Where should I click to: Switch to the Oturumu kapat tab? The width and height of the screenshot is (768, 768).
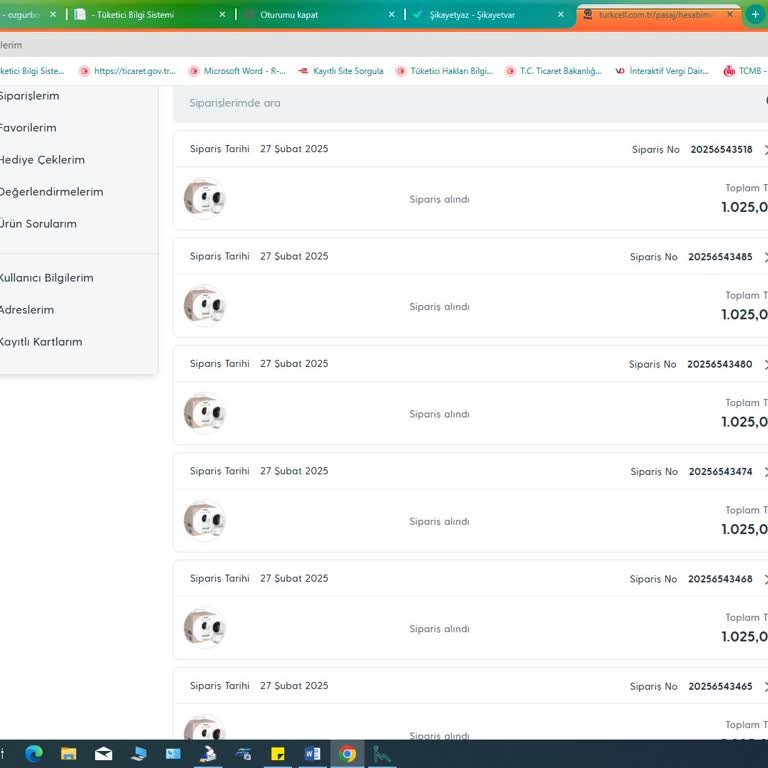[318, 15]
